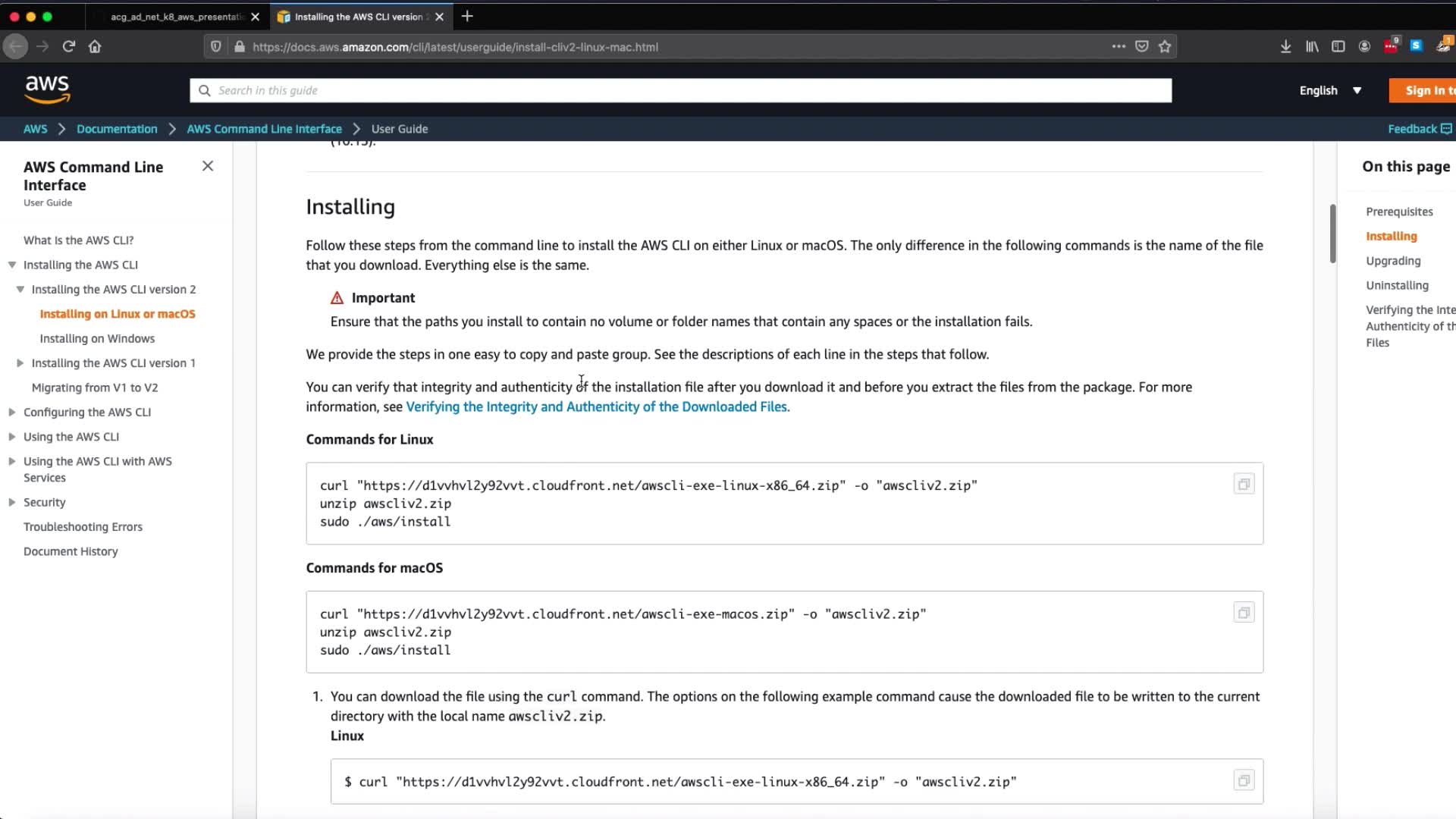This screenshot has width=1456, height=819.
Task: Expand Installing the AWS CLI version 1
Action: tap(20, 363)
